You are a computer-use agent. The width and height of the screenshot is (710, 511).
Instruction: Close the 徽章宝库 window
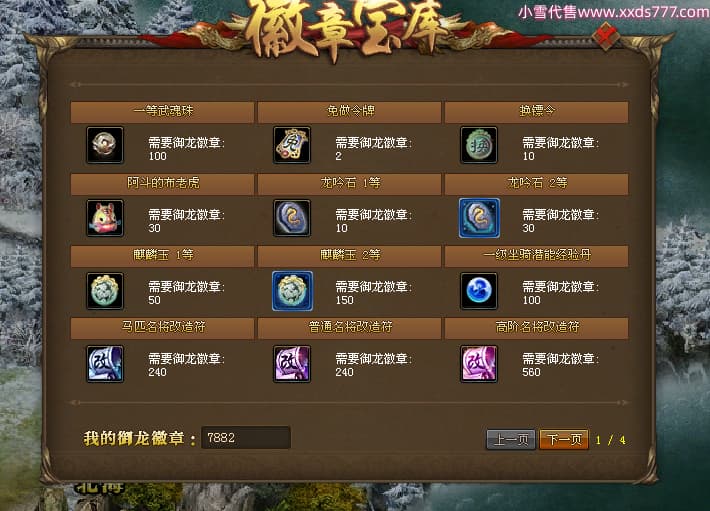[606, 36]
